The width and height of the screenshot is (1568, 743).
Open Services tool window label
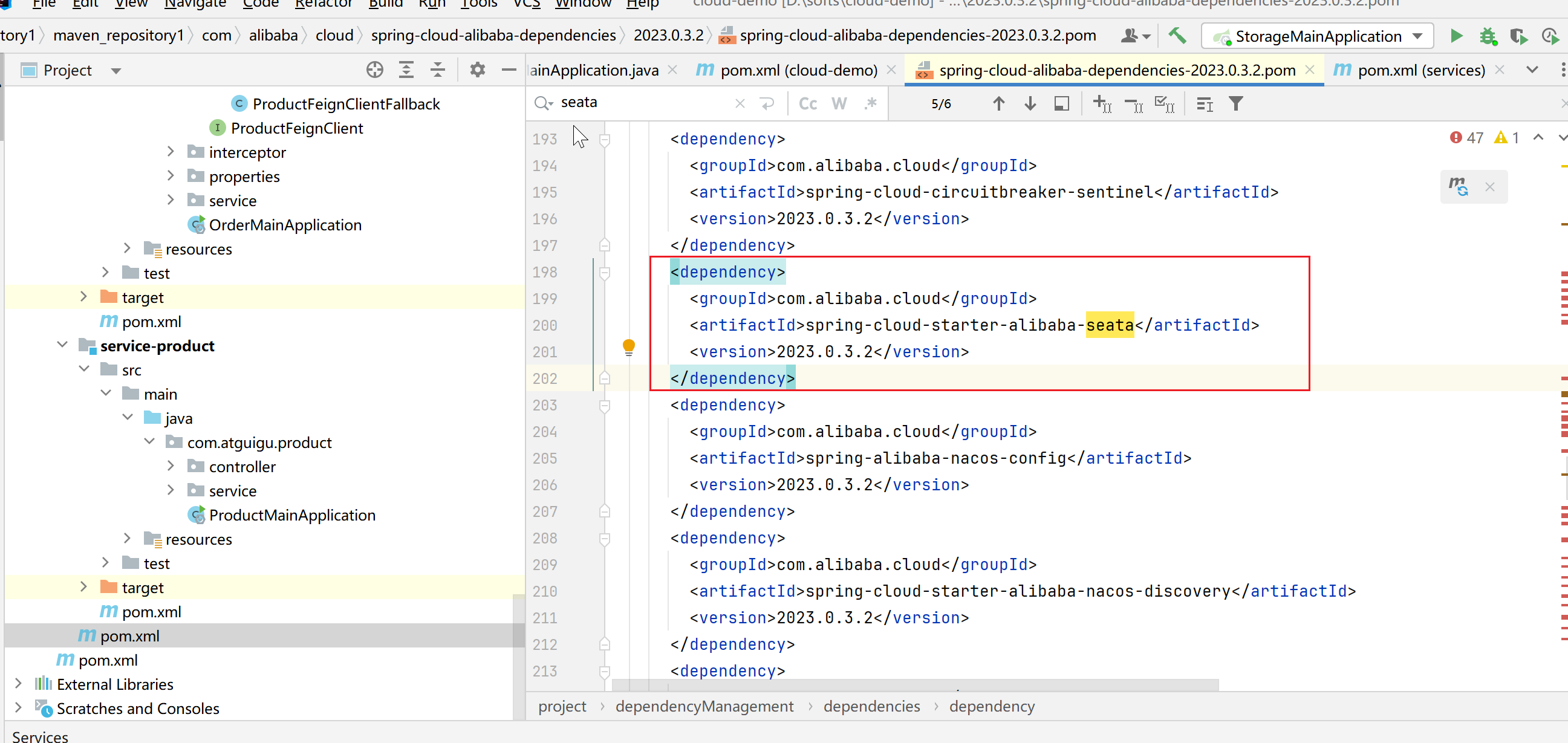(40, 736)
